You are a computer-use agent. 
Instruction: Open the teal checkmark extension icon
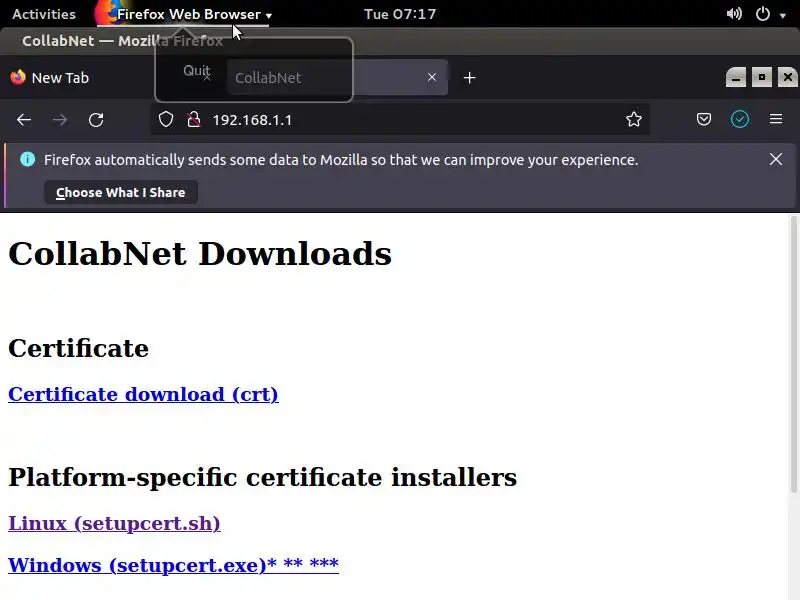point(740,119)
